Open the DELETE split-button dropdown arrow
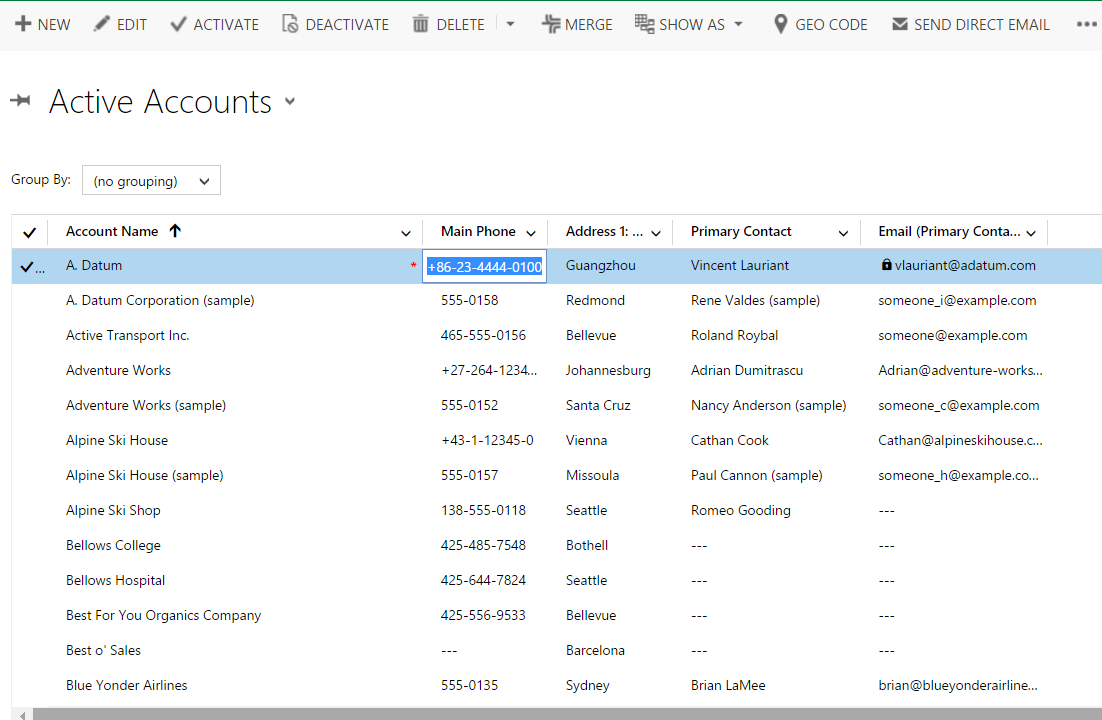This screenshot has height=720, width=1102. click(x=510, y=24)
